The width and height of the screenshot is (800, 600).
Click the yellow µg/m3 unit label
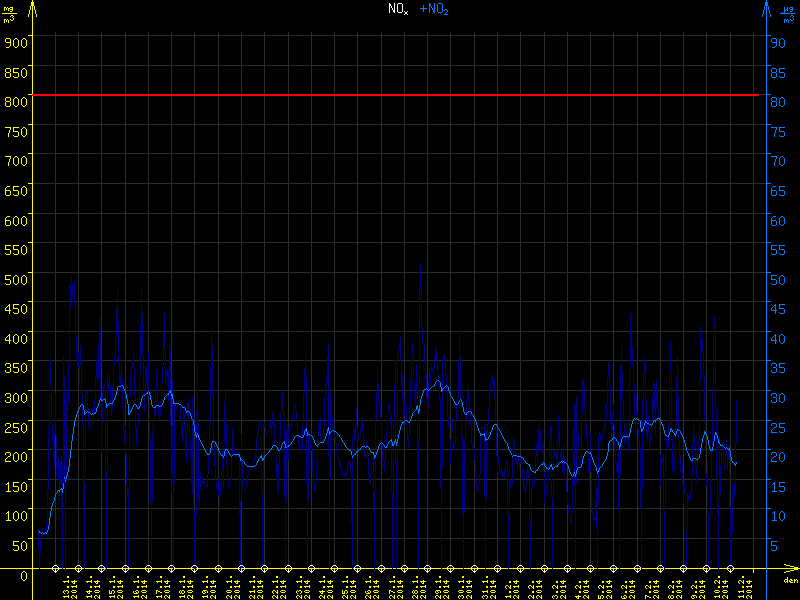click(10, 13)
